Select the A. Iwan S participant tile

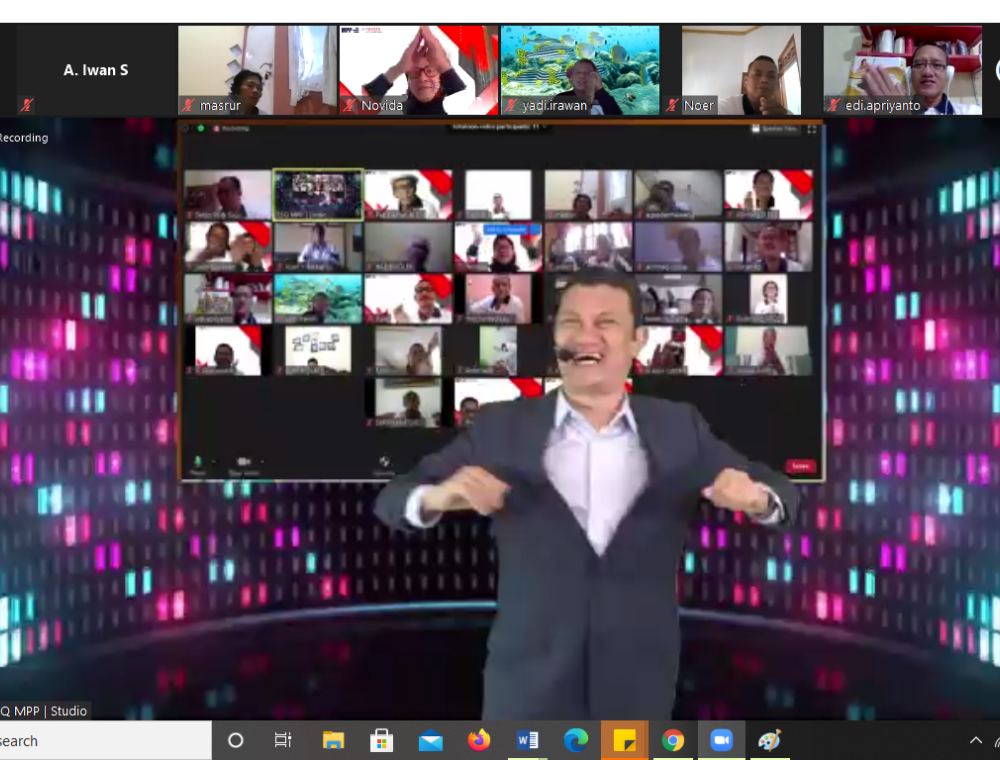pos(96,70)
